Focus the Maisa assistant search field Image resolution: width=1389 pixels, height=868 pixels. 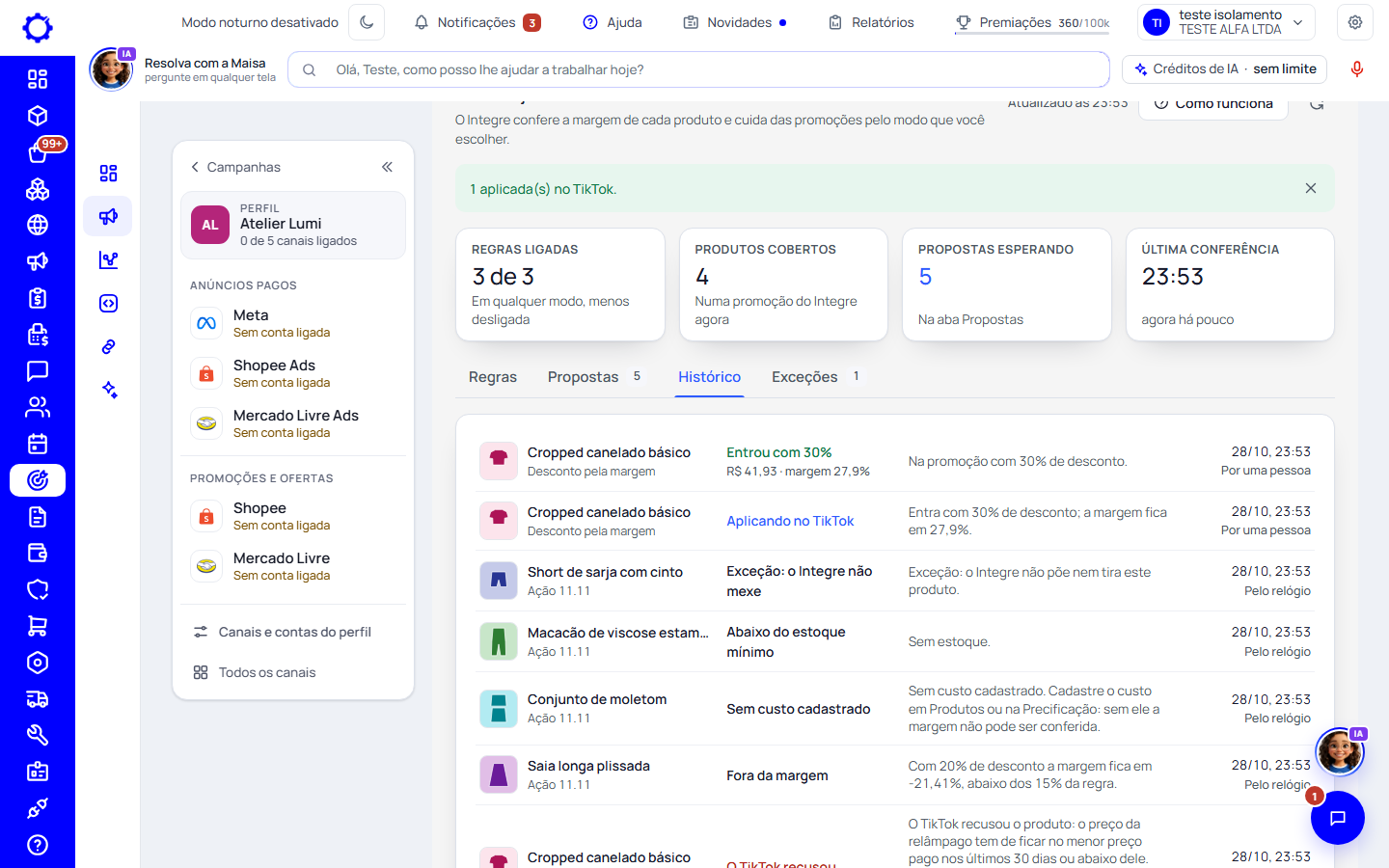(x=698, y=69)
